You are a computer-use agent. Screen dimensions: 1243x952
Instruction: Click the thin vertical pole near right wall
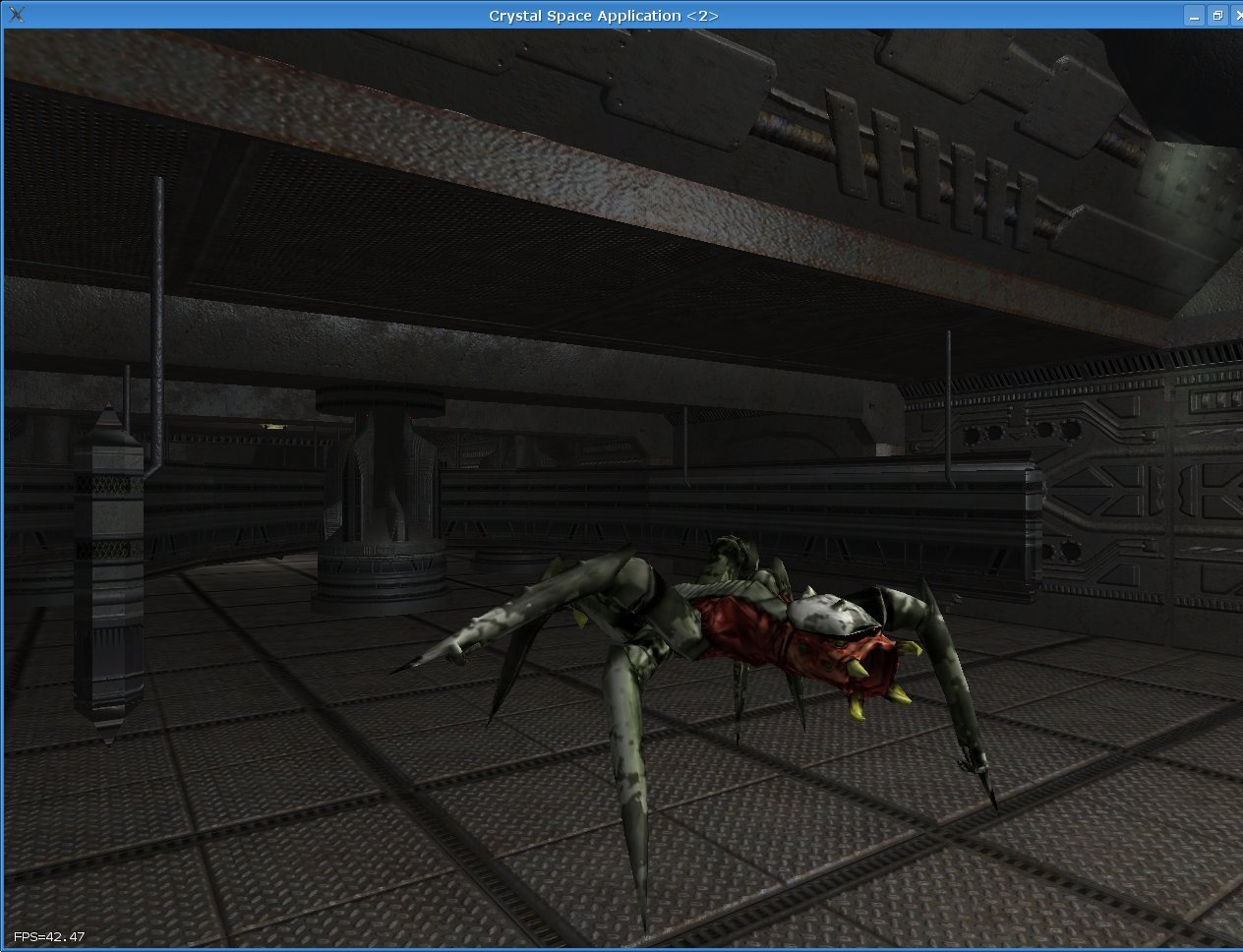pyautogui.click(x=949, y=403)
